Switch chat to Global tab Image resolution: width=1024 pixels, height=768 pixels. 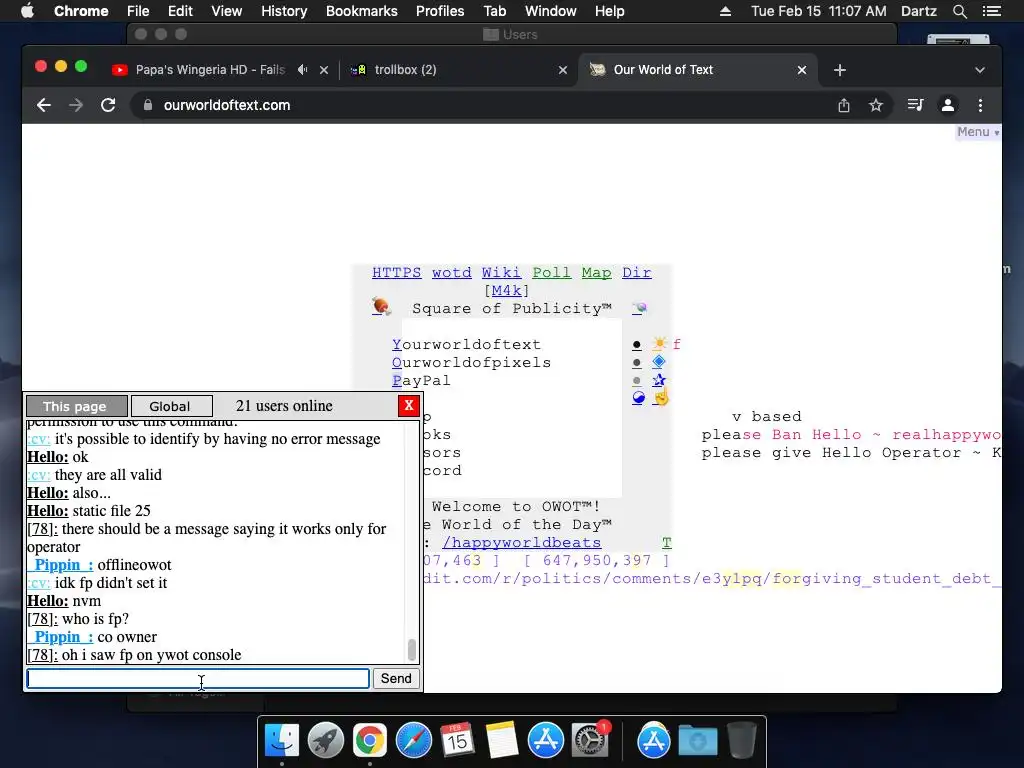click(x=171, y=406)
